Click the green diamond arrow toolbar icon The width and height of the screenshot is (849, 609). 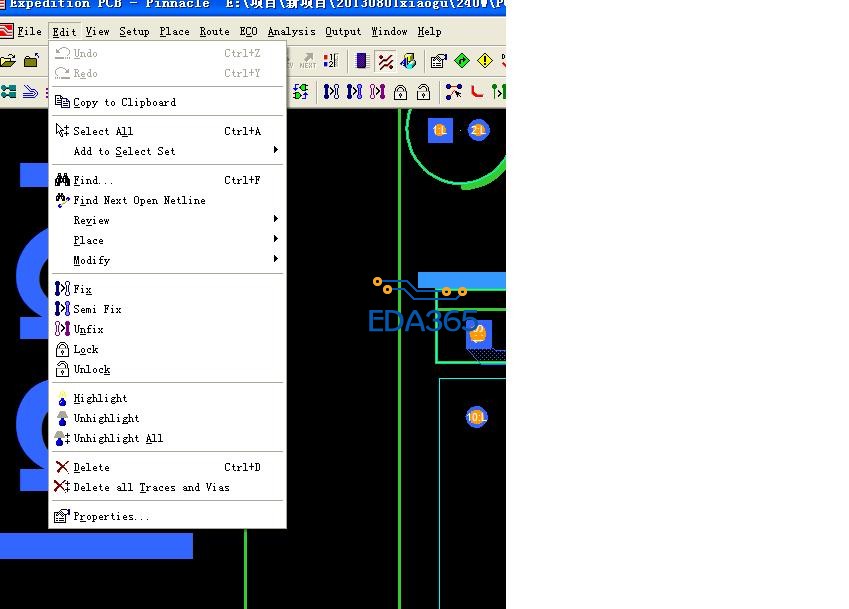click(462, 61)
